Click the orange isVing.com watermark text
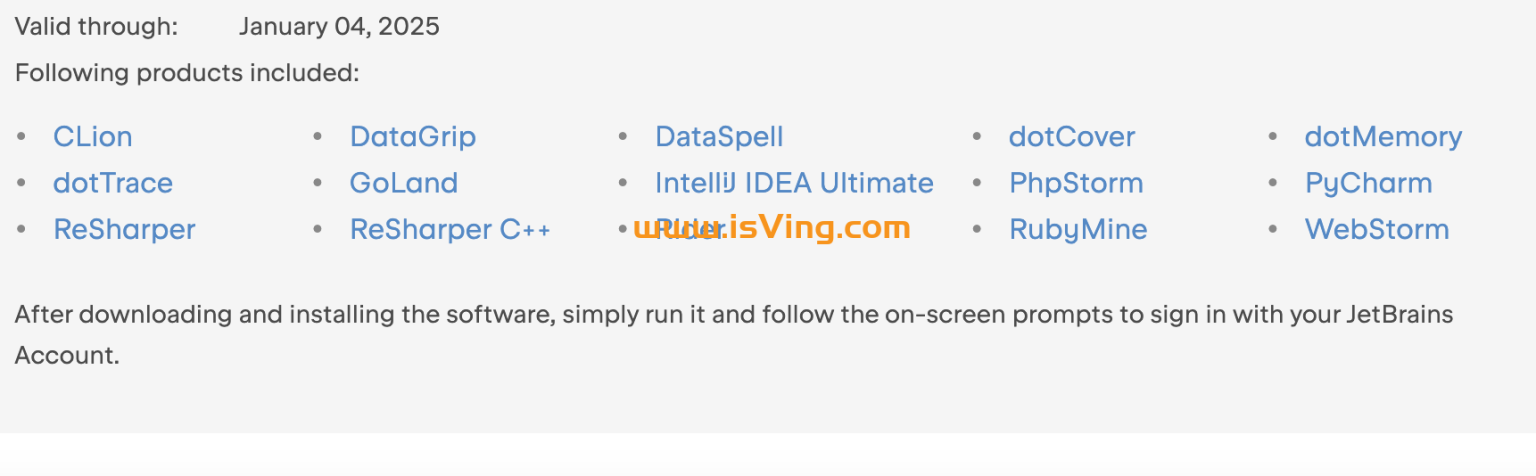The width and height of the screenshot is (1536, 476). tap(820, 227)
